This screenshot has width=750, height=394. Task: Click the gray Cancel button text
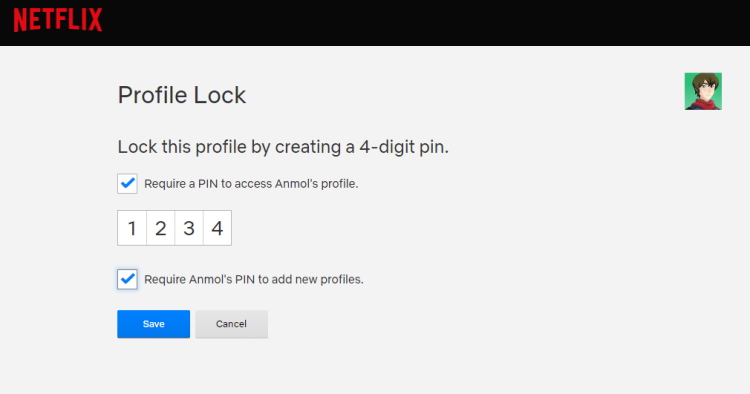pyautogui.click(x=232, y=324)
